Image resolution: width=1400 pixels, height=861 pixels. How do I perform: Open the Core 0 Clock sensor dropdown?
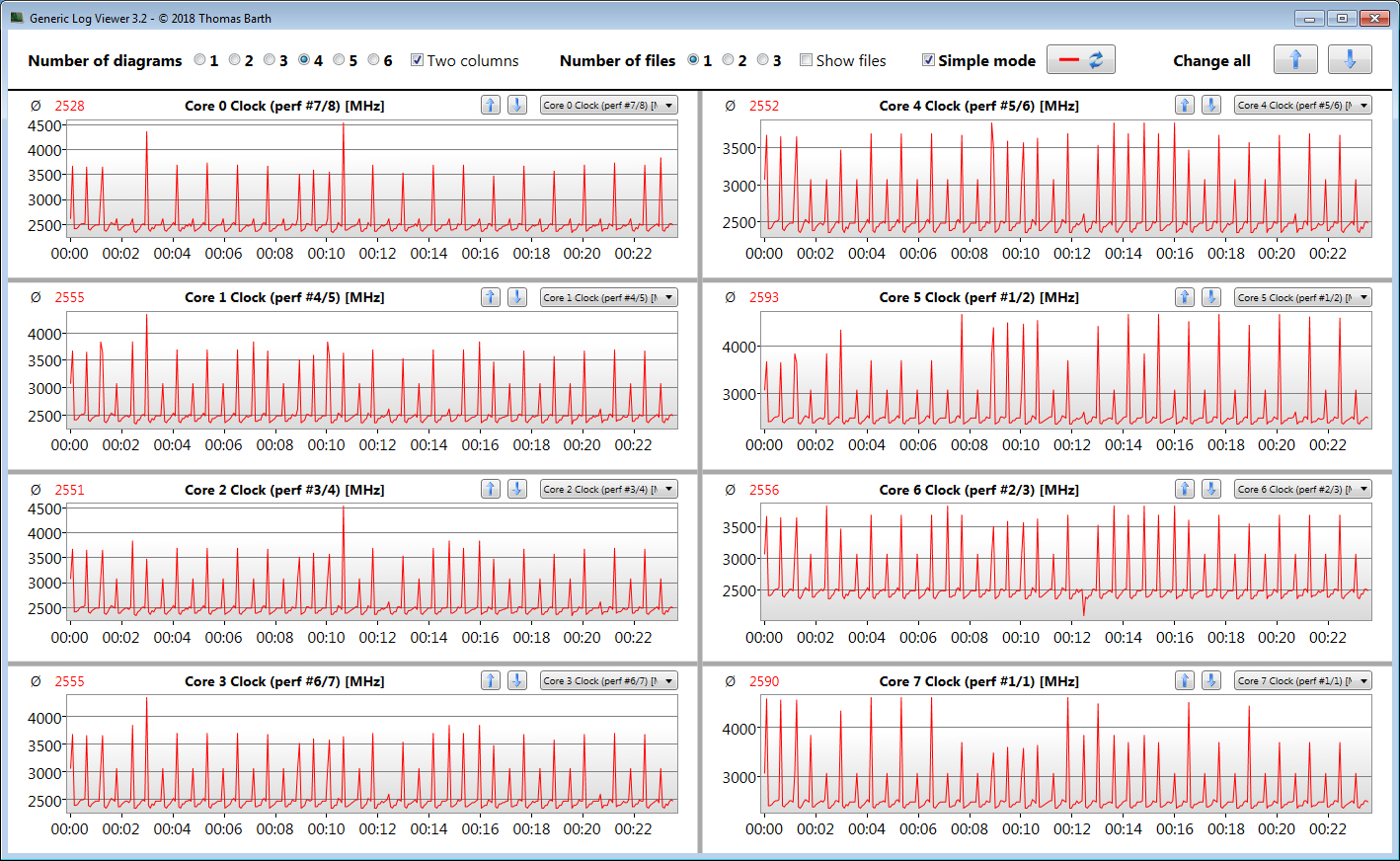click(609, 105)
